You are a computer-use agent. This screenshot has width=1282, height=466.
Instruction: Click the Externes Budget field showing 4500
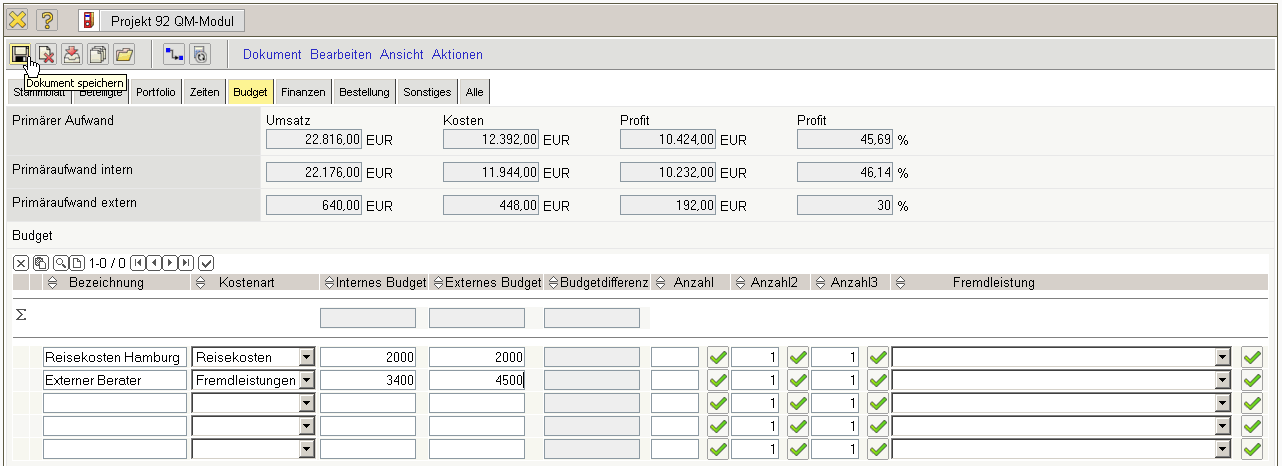coord(477,380)
